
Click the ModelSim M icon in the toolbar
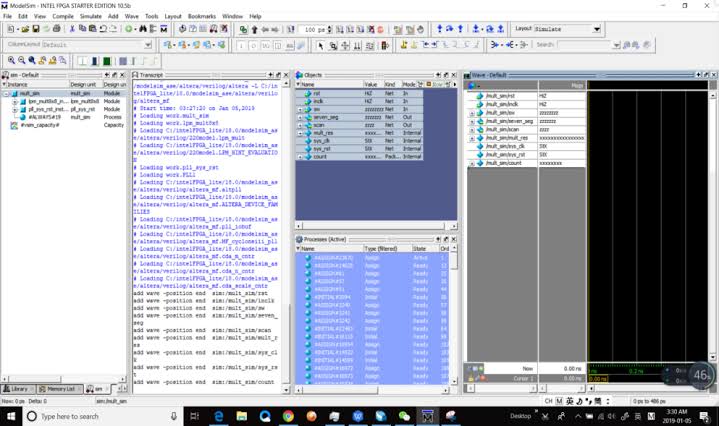164,29
